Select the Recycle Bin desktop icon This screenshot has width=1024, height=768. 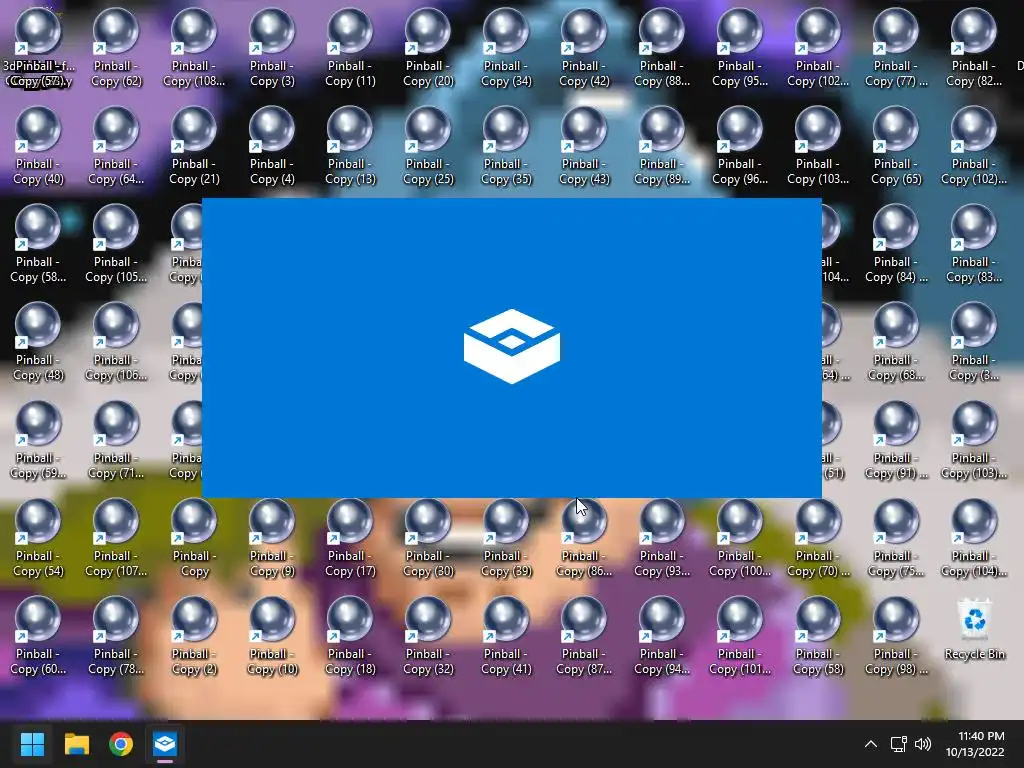(x=974, y=629)
